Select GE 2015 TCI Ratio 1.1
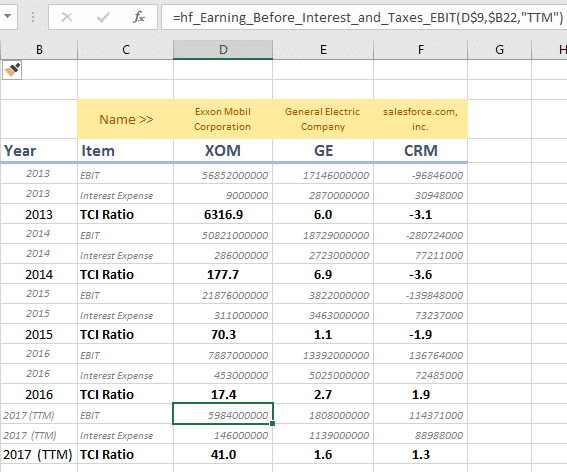567x472 pixels. point(323,335)
